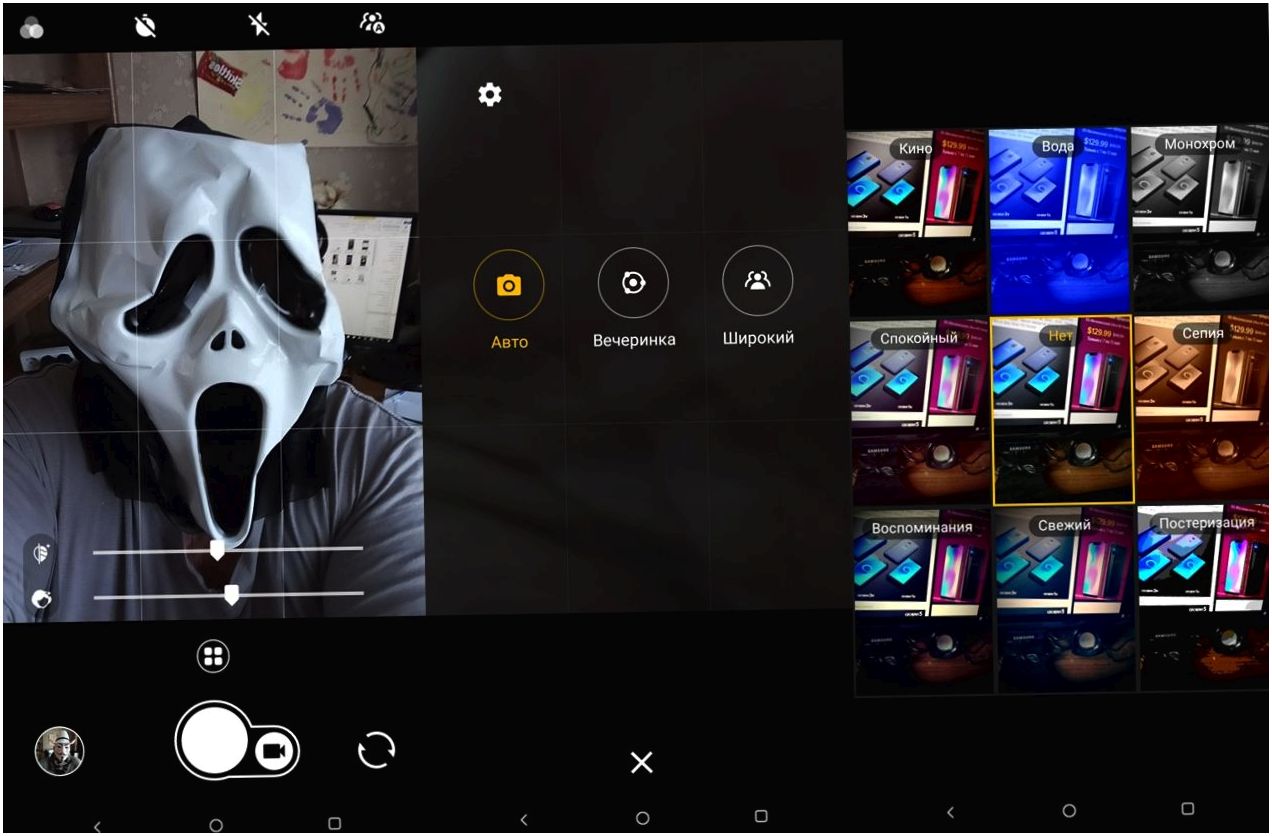
Task: Apply the Воспоминания filter
Action: tap(924, 600)
